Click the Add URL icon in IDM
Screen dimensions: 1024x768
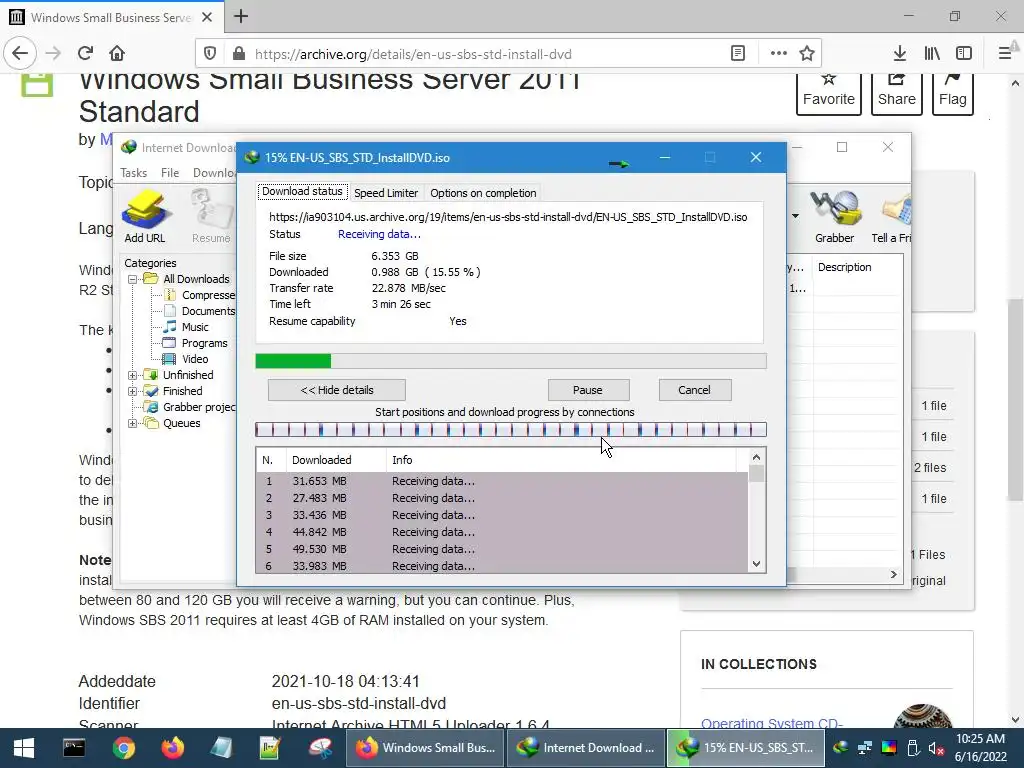click(x=145, y=216)
